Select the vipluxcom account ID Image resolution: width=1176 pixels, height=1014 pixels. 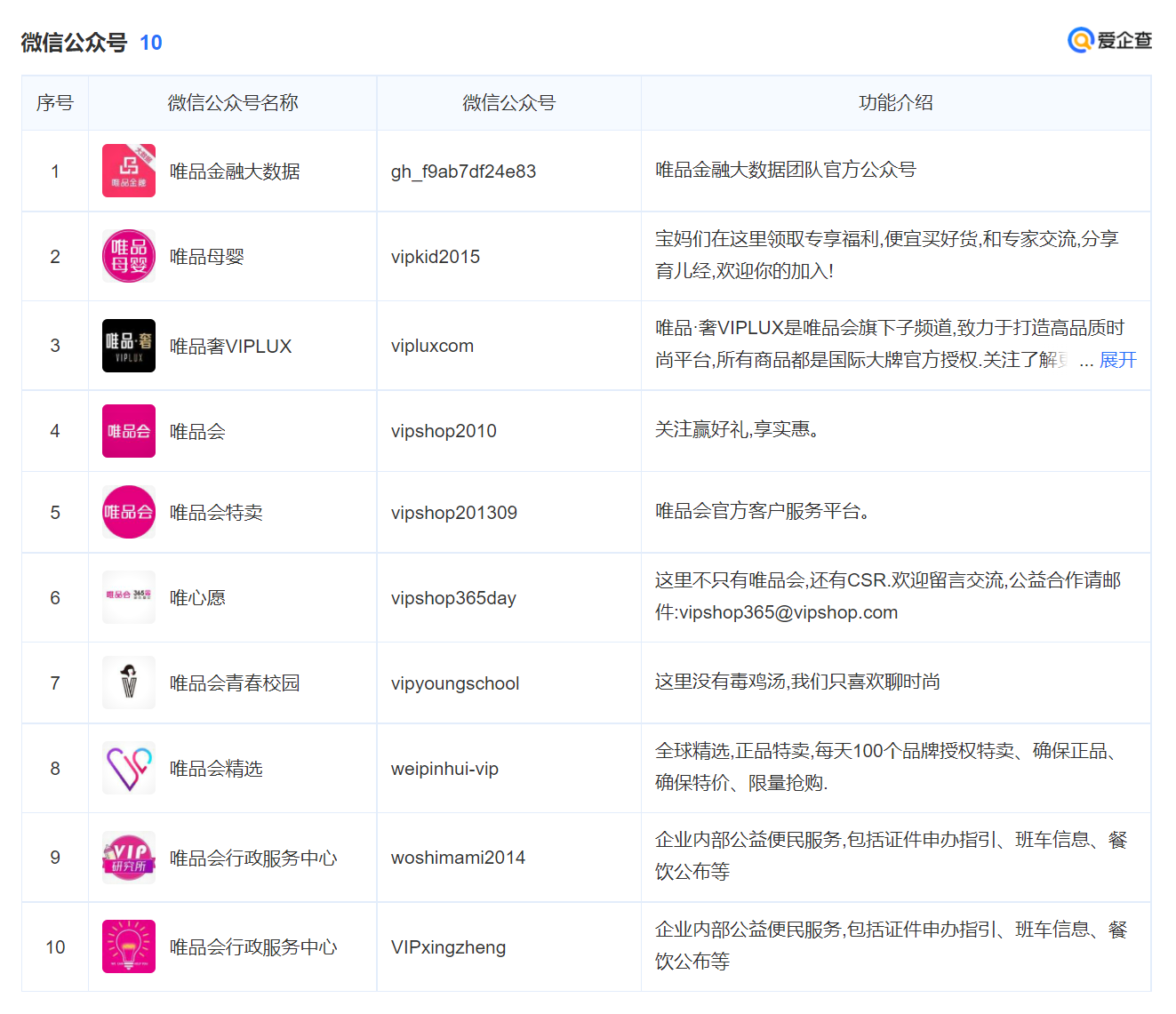[432, 347]
